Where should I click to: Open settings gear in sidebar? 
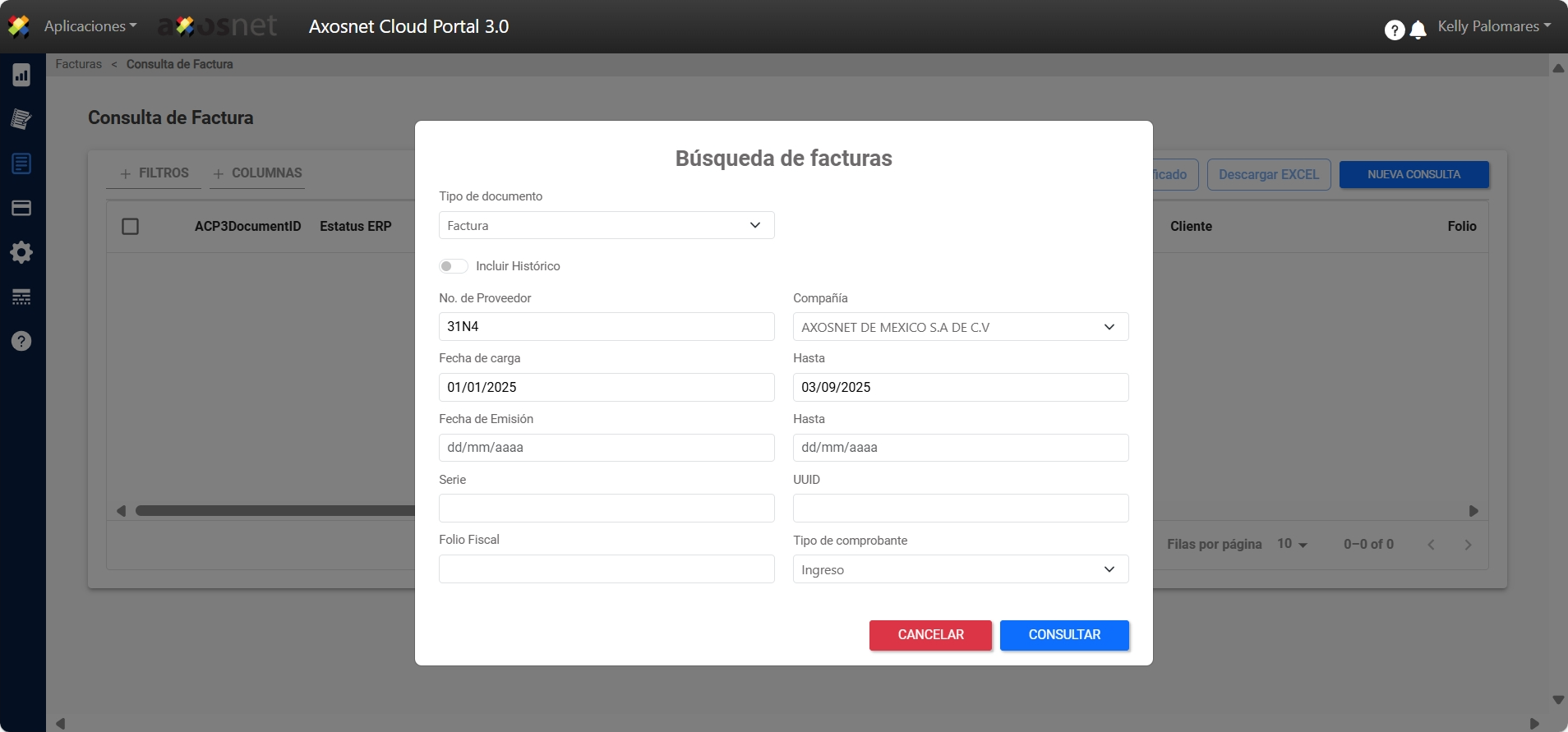click(21, 252)
